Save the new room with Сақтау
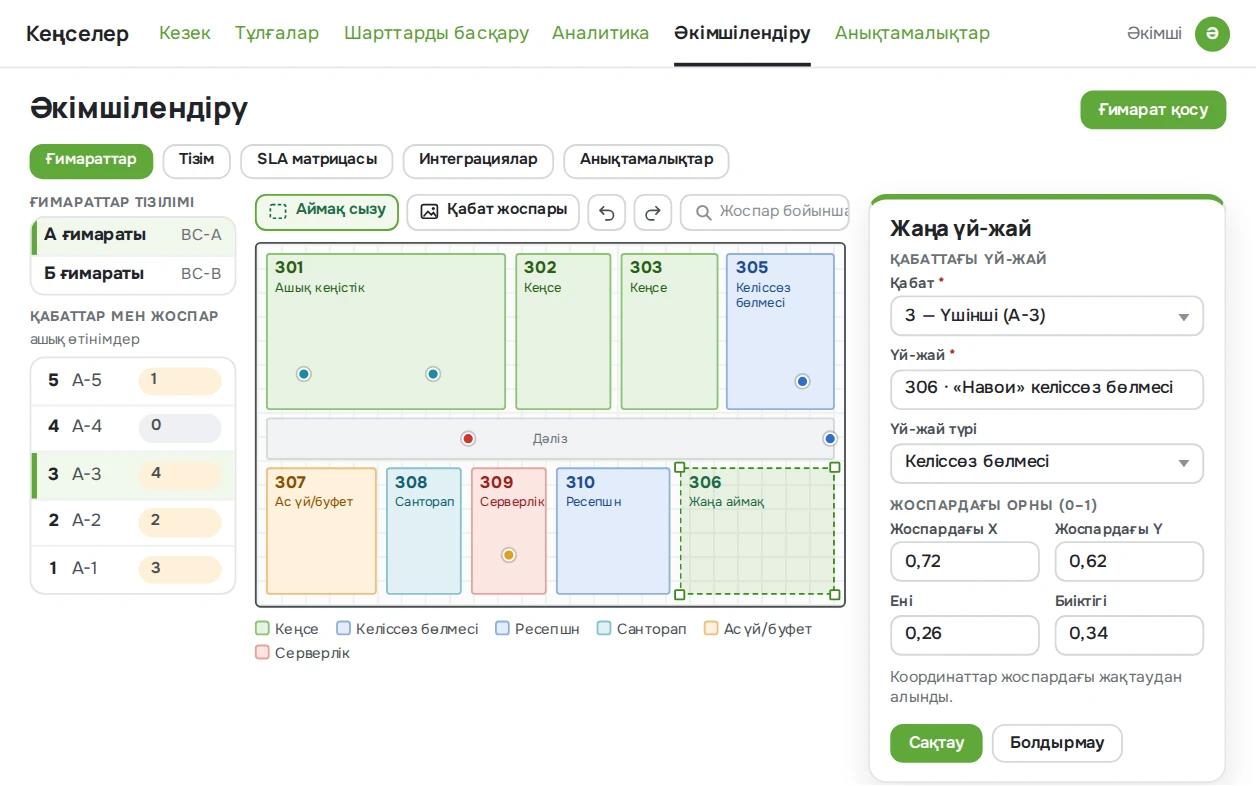Viewport: 1256px width, 786px height. coord(936,743)
